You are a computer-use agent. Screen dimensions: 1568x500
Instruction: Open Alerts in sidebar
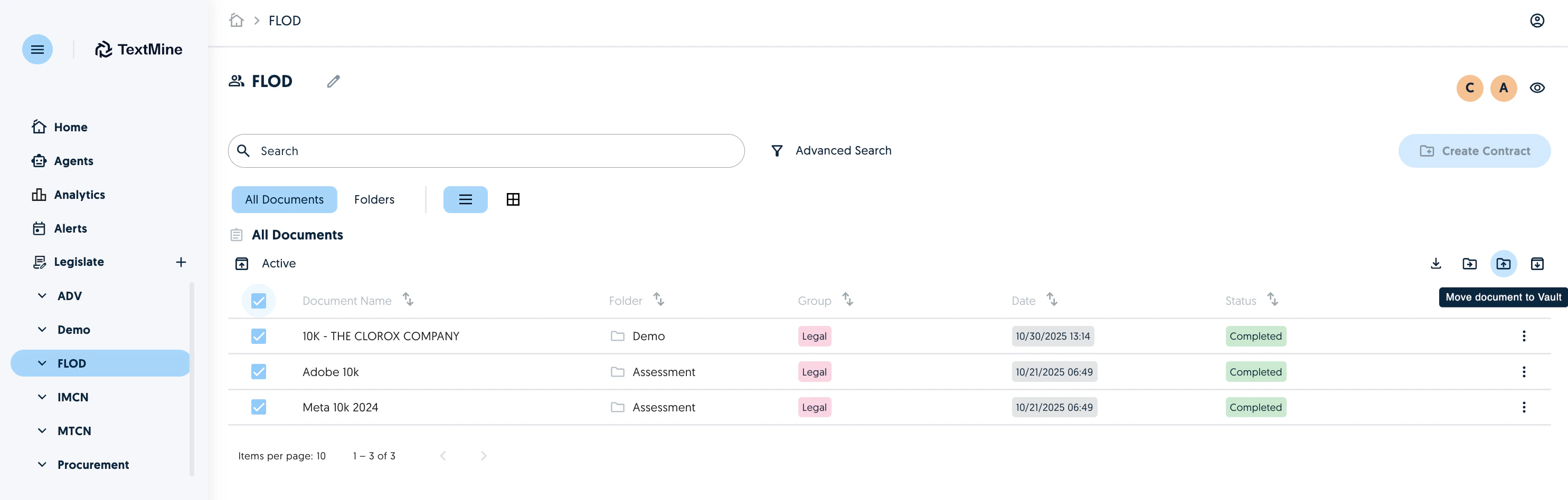pos(60,229)
